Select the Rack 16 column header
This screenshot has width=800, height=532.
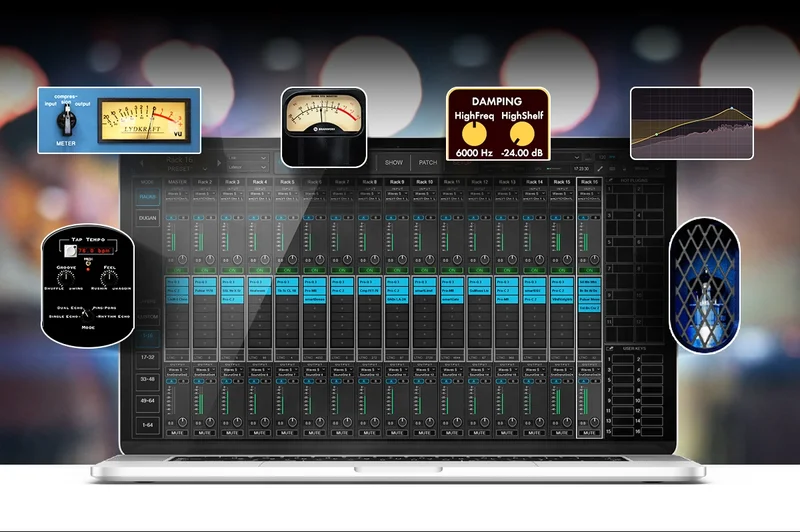click(x=589, y=182)
